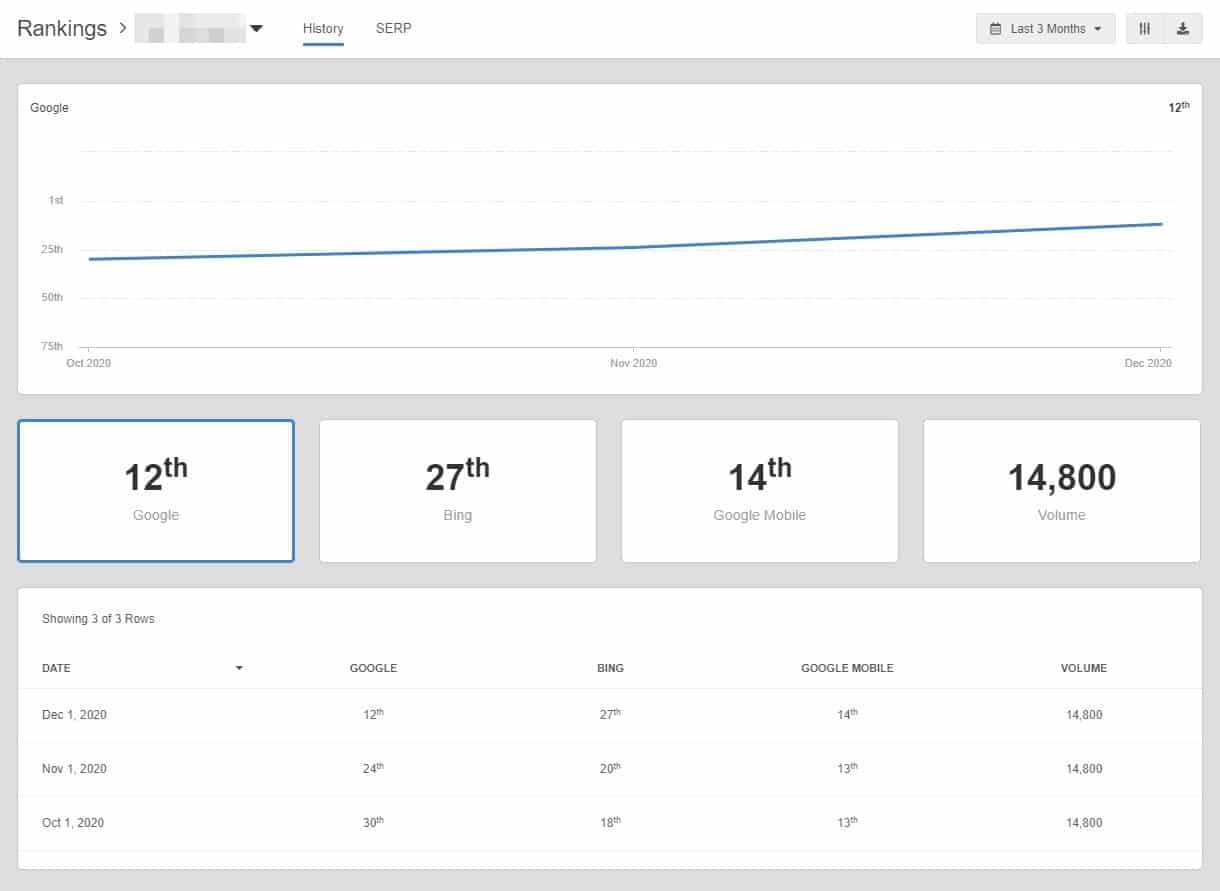Click the Nov 1, 2020 table row
1220x891 pixels.
click(610, 769)
